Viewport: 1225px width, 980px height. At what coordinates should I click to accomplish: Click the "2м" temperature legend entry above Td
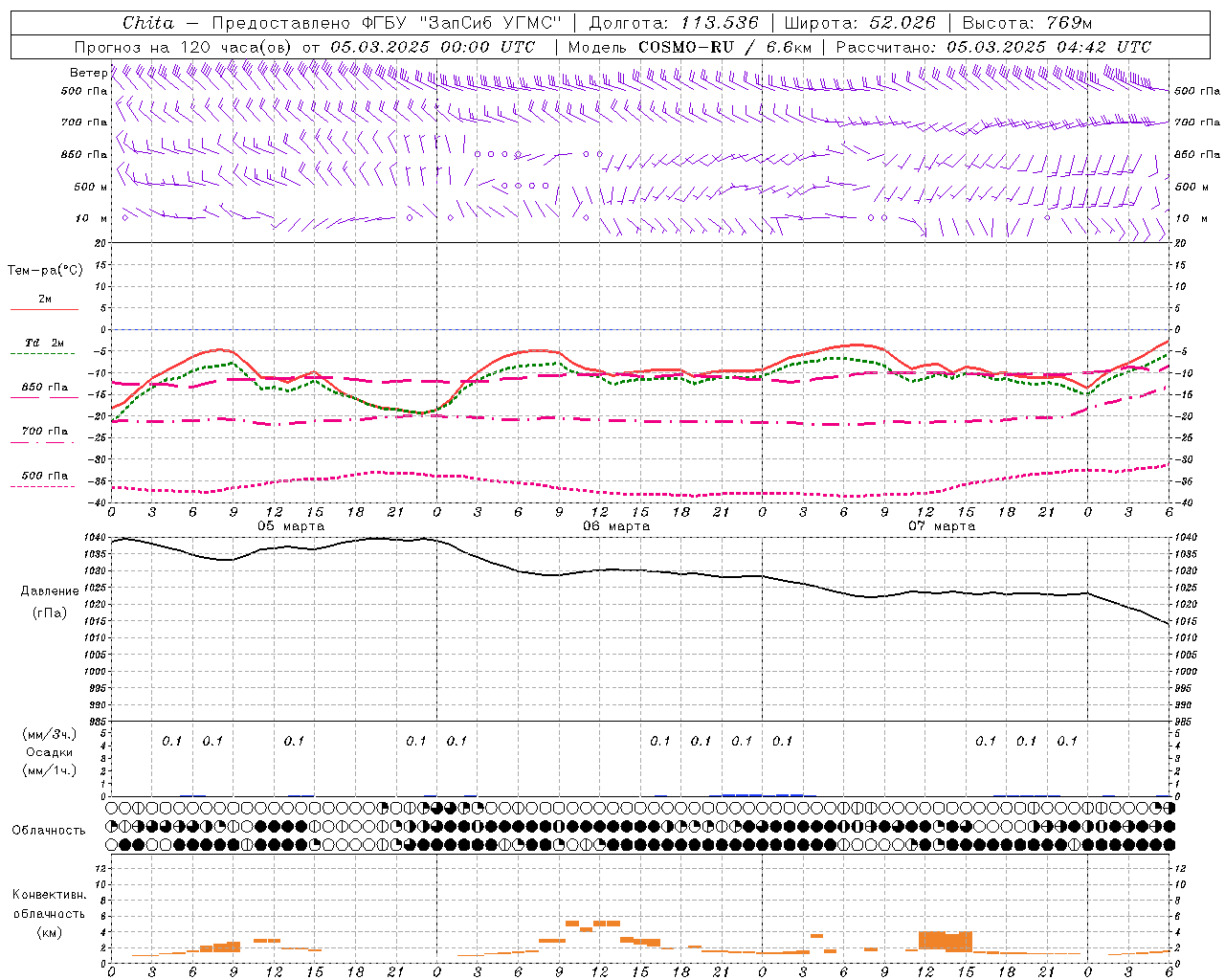(x=45, y=299)
